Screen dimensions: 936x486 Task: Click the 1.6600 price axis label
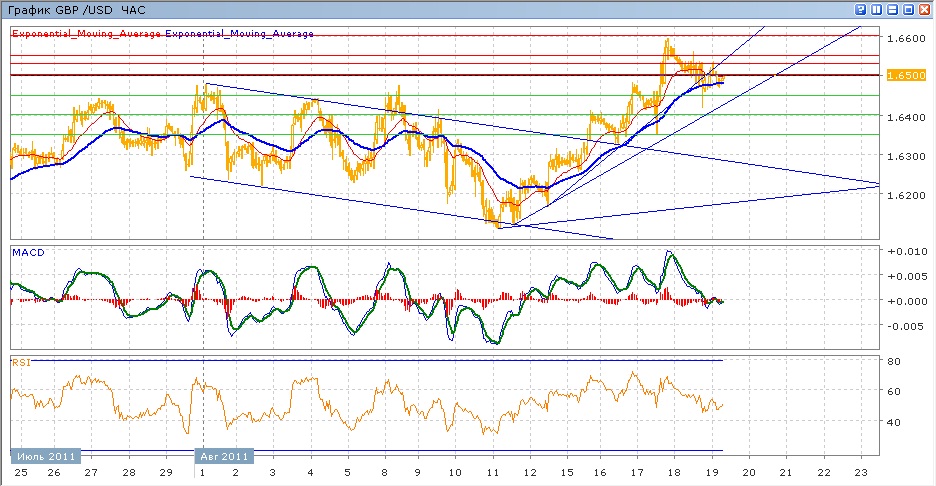coord(904,38)
